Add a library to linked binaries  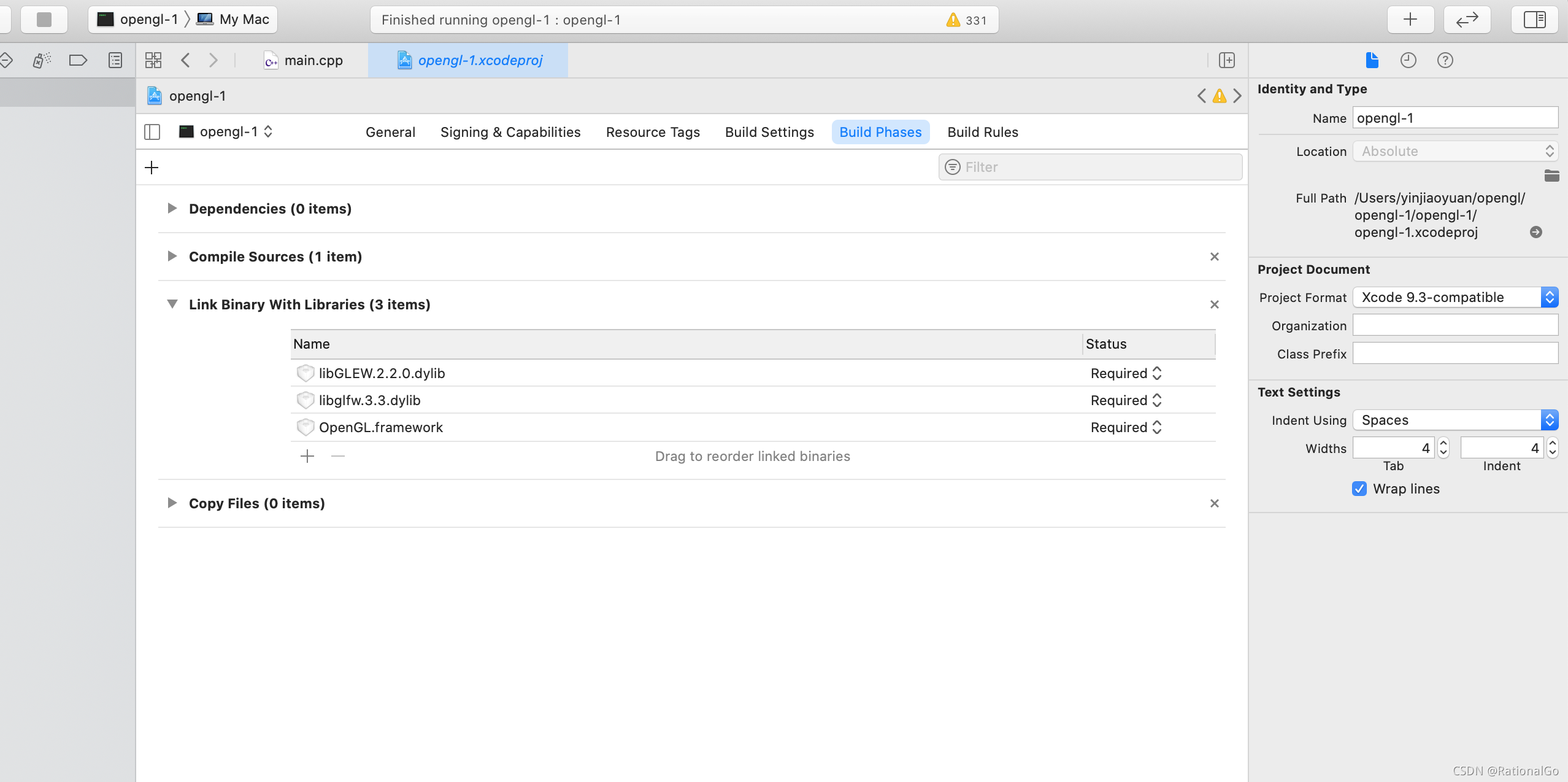pos(307,456)
